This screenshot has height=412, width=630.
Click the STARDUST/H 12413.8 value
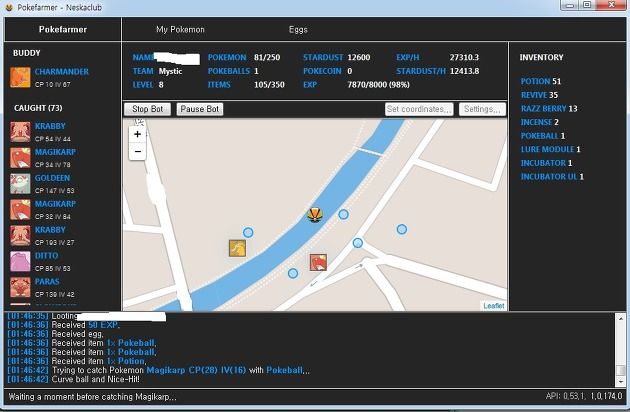[464, 71]
